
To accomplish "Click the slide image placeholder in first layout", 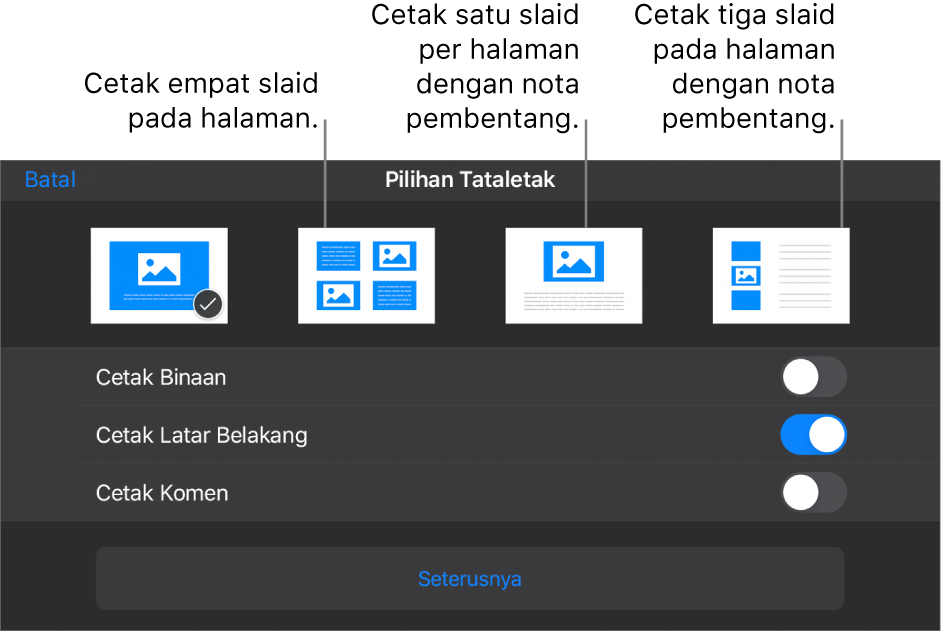I will tap(159, 270).
